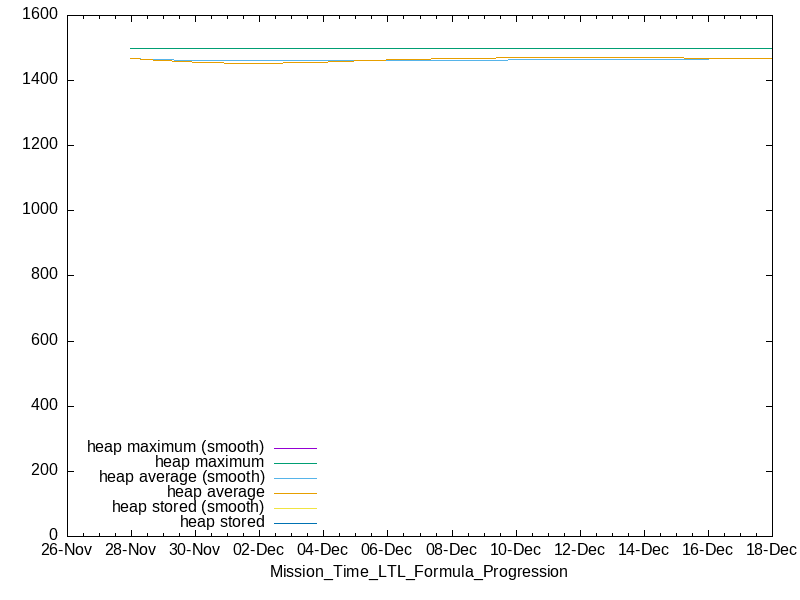Click the 26-Nov date label
This screenshot has width=800, height=600.
65,550
